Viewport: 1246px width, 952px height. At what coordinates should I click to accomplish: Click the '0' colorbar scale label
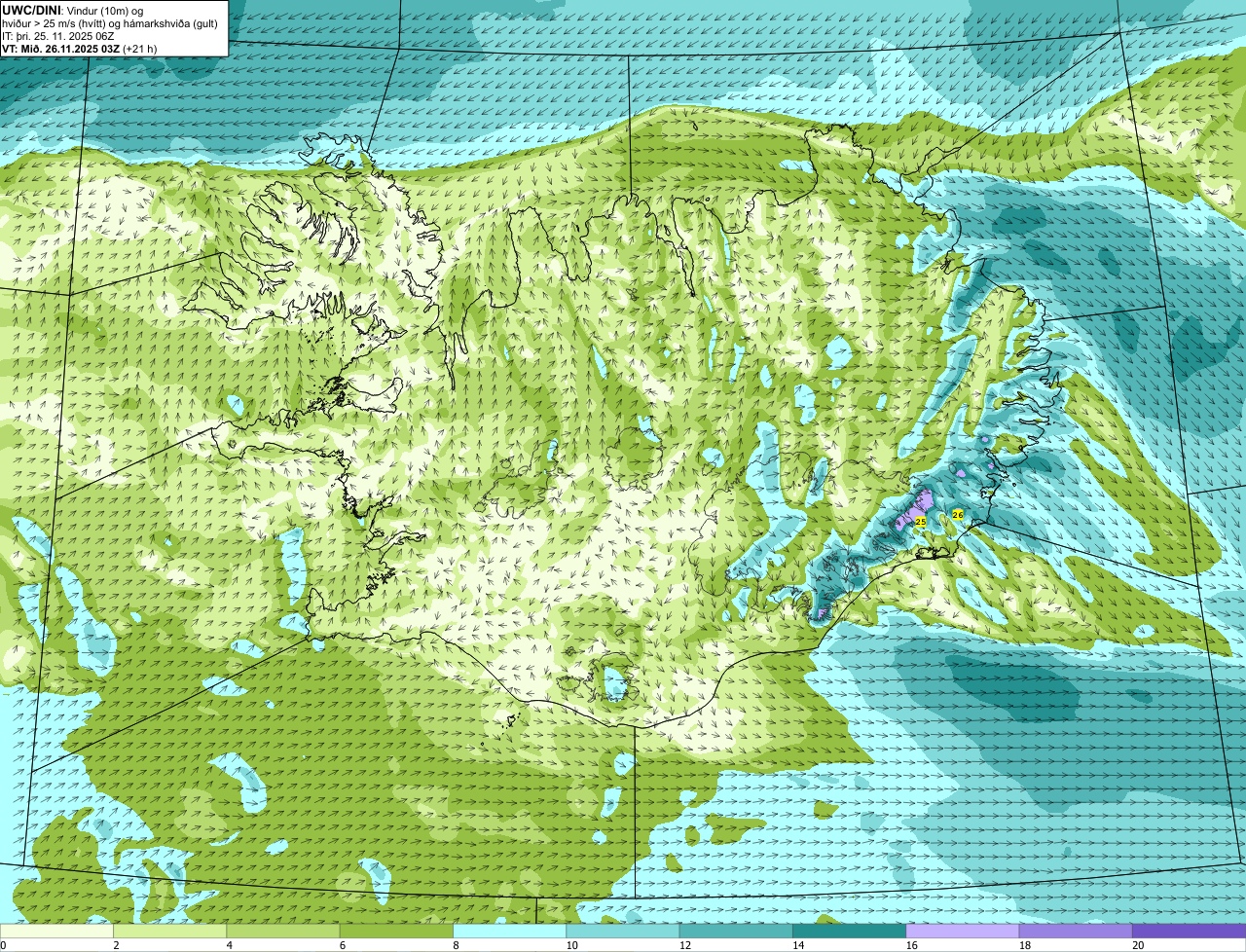click(3, 945)
